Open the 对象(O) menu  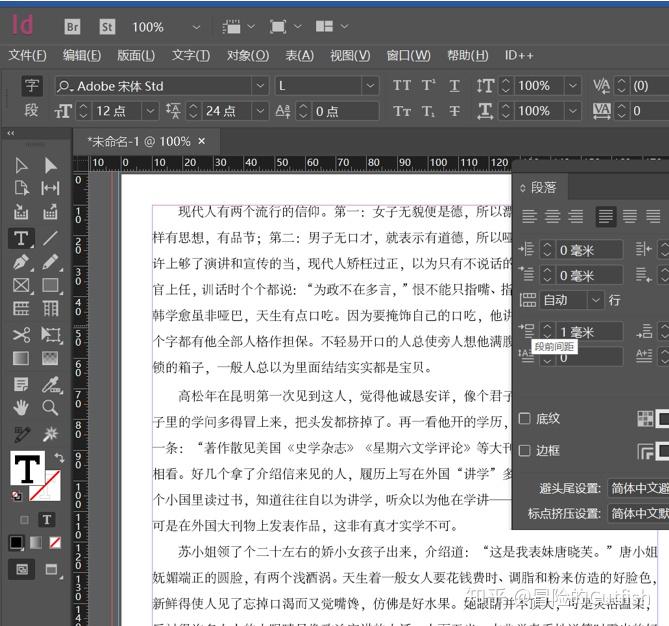(x=248, y=55)
